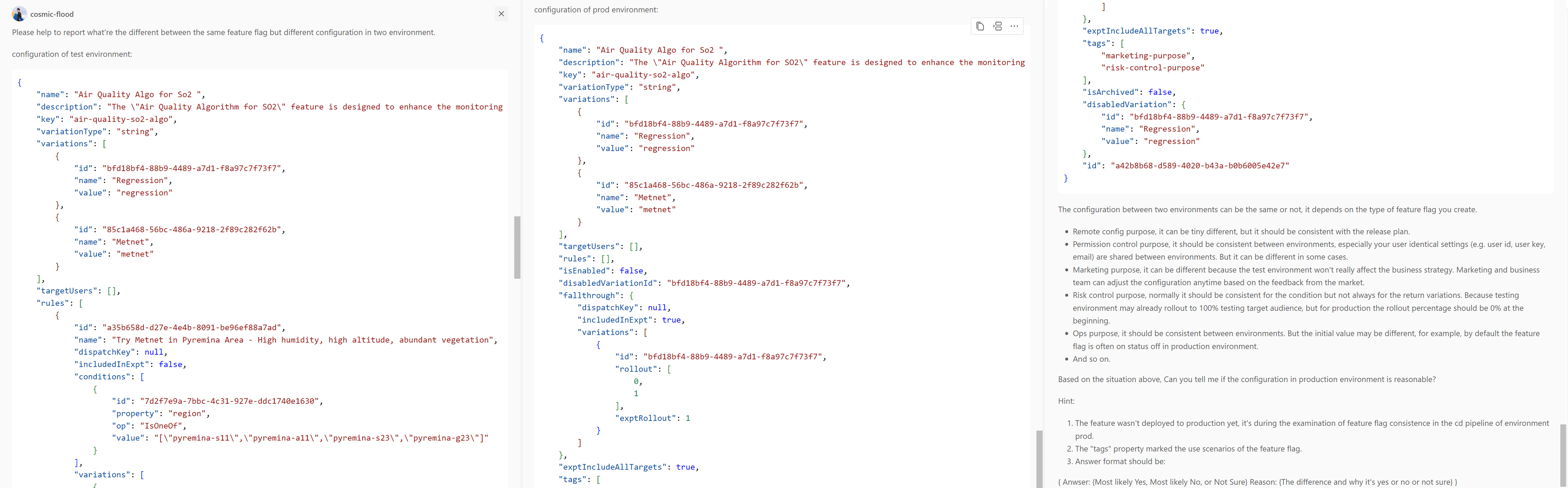1568x488 pixels.
Task: Click the 'Hint:' text in right panel
Action: [x=1066, y=401]
